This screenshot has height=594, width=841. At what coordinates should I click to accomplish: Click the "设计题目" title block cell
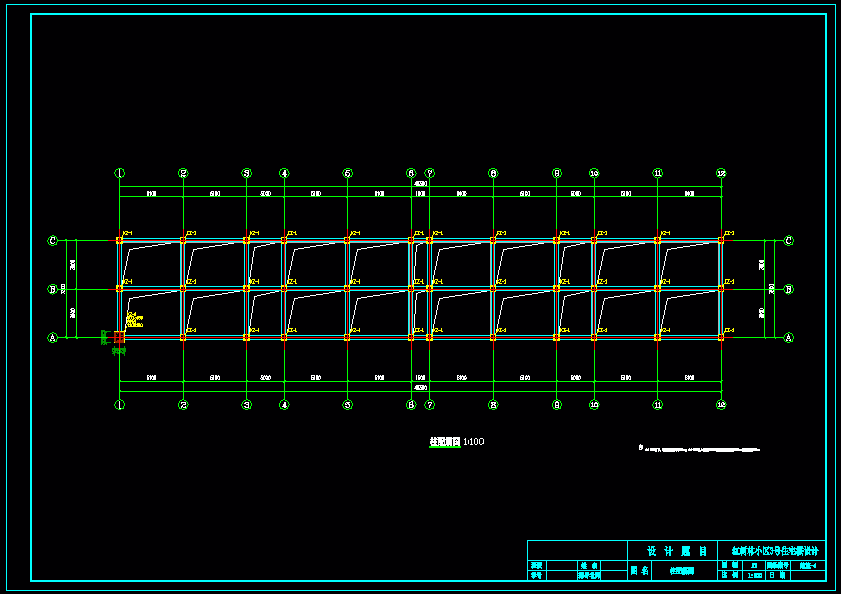click(x=677, y=551)
